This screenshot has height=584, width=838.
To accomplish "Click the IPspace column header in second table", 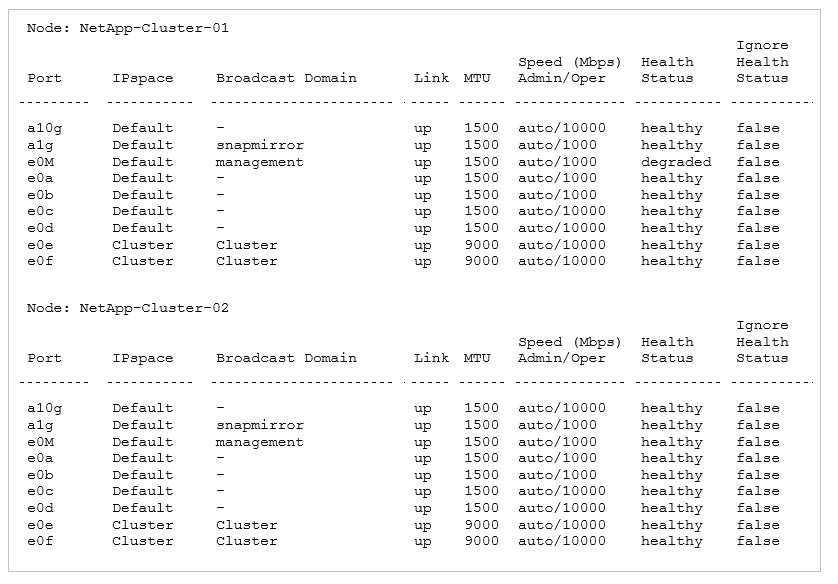I will coord(143,359).
